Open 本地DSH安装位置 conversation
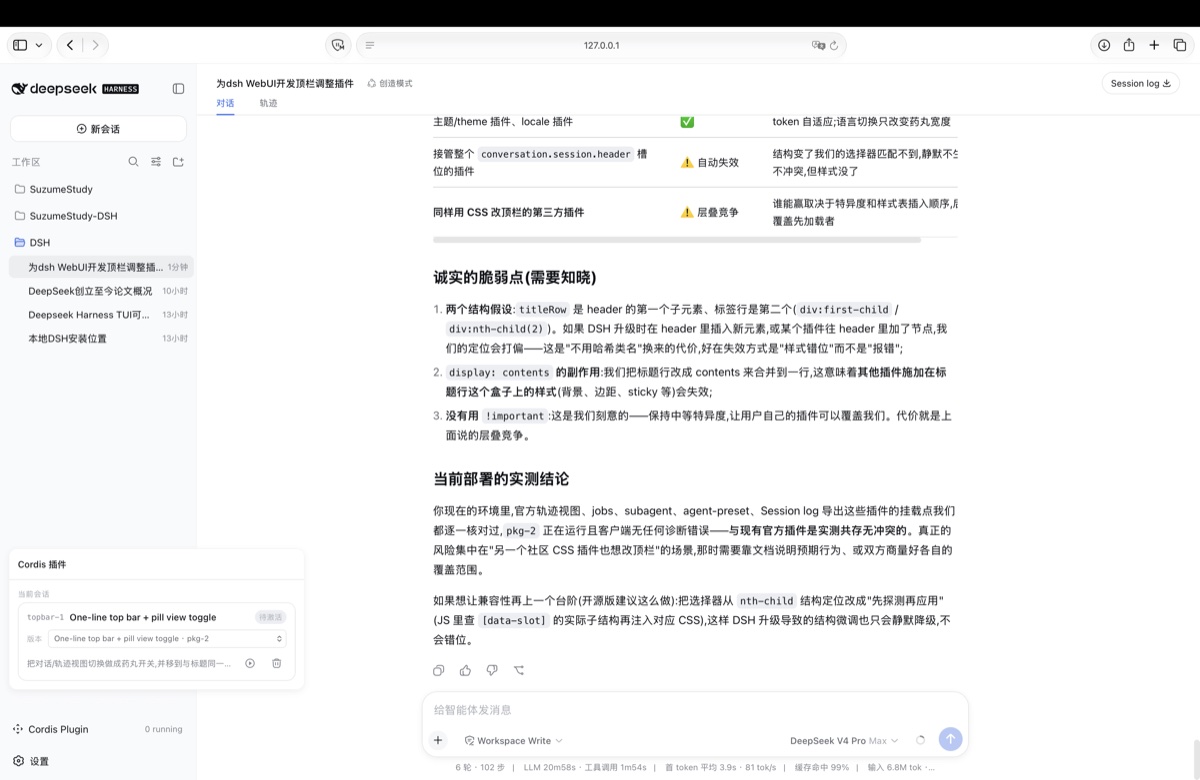The image size is (1200, 780). click(x=101, y=338)
